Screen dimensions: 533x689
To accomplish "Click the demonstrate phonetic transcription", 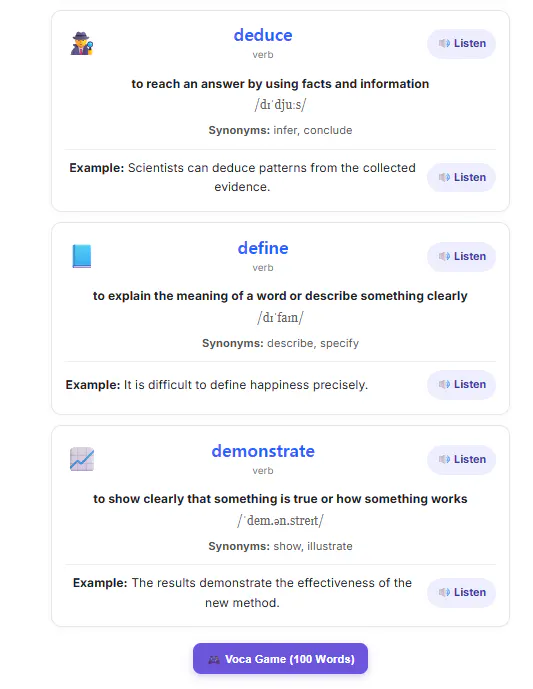I will 280,520.
